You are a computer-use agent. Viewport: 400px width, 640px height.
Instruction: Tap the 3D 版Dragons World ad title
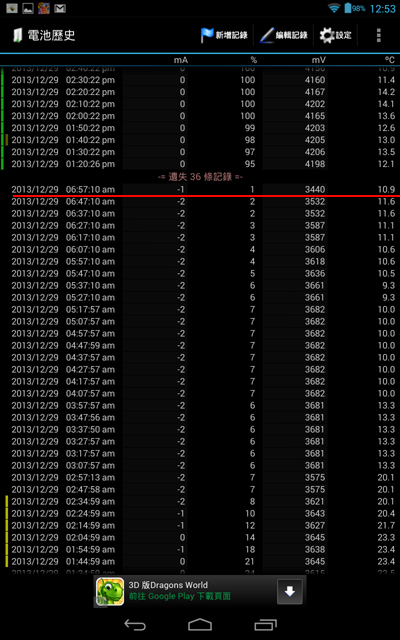[168, 585]
